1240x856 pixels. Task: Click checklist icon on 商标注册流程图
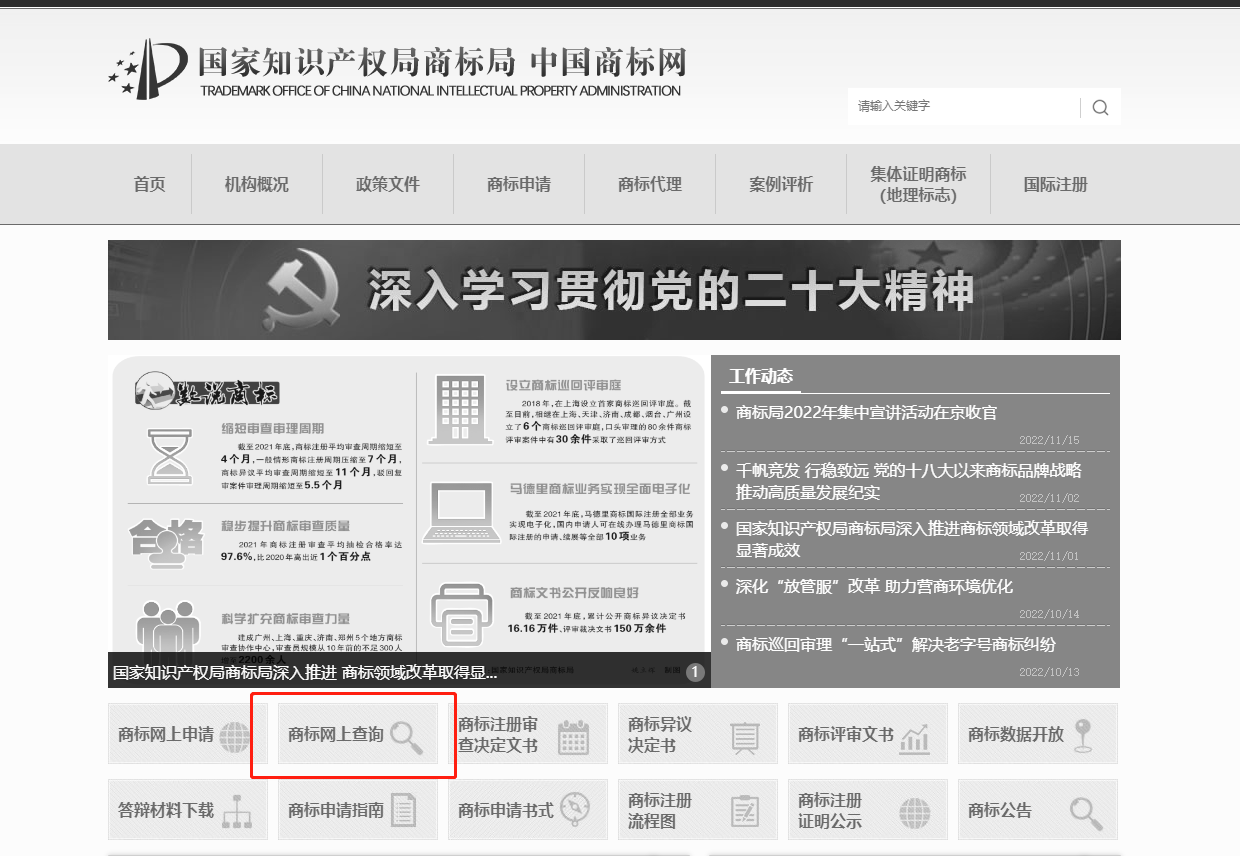point(745,811)
